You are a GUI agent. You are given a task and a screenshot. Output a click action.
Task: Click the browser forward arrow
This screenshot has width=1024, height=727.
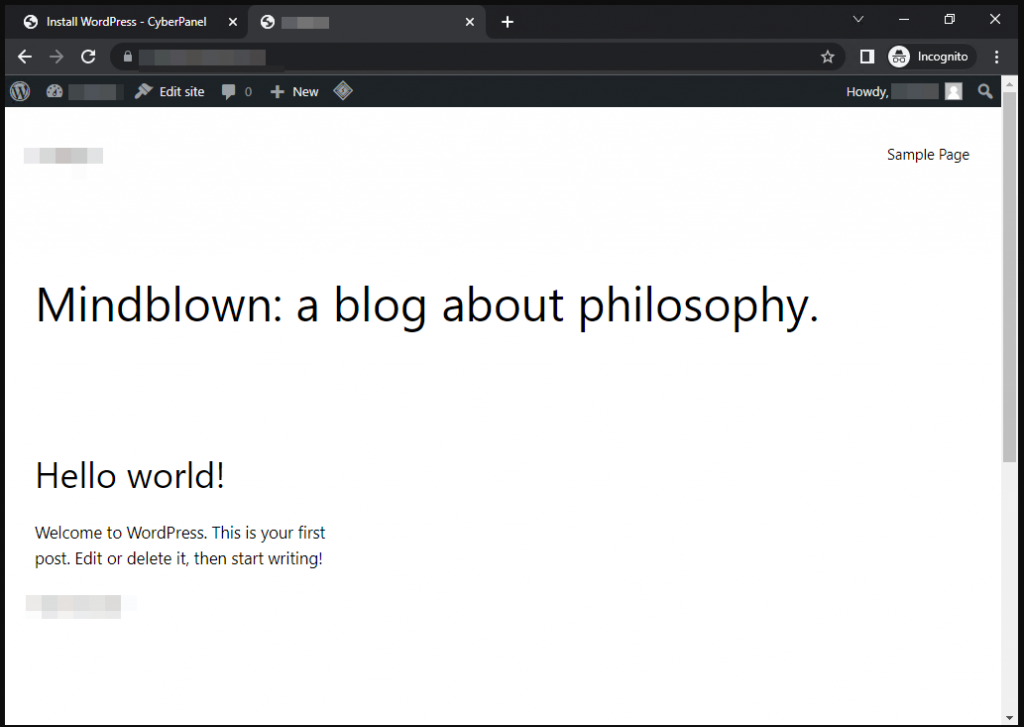point(56,57)
